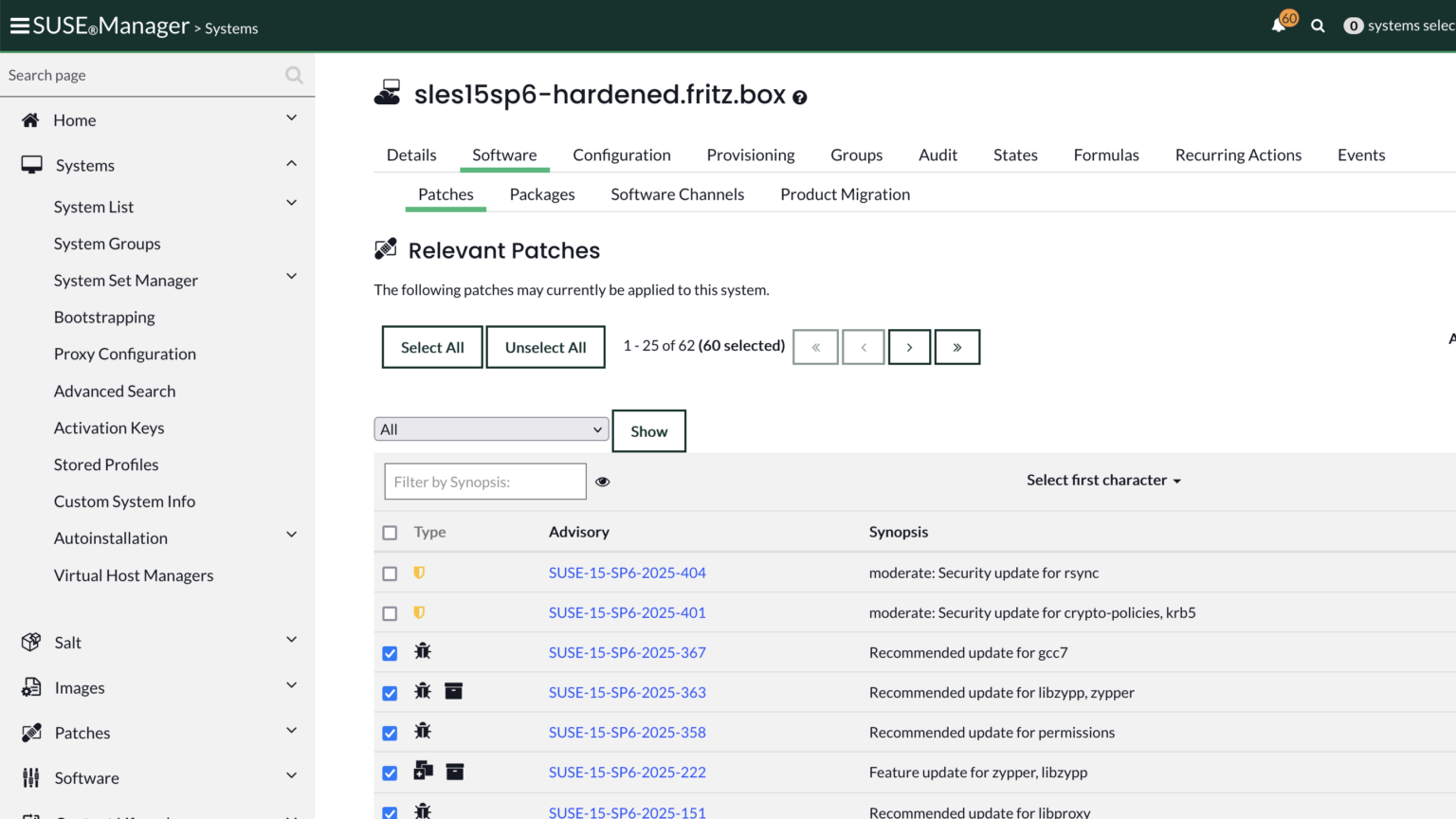The image size is (1456, 819).
Task: Check the SUSE-15-SP6-2025-404 patch checkbox
Action: coord(390,573)
